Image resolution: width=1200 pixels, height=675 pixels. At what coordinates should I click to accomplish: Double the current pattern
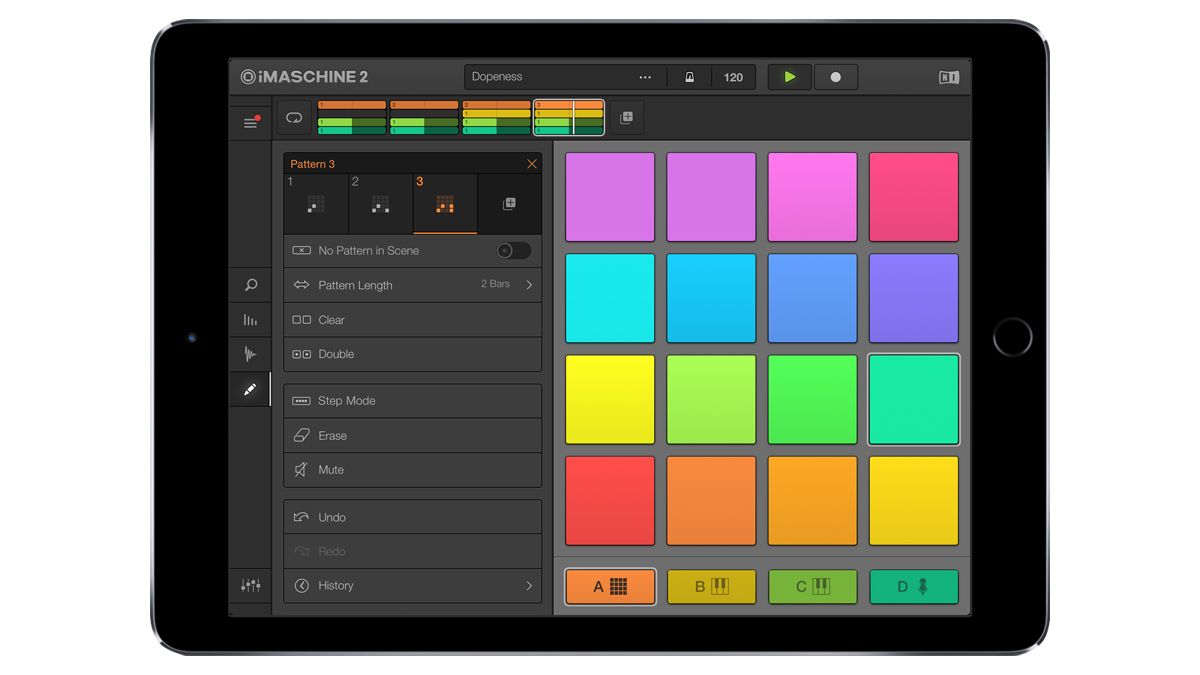click(412, 354)
